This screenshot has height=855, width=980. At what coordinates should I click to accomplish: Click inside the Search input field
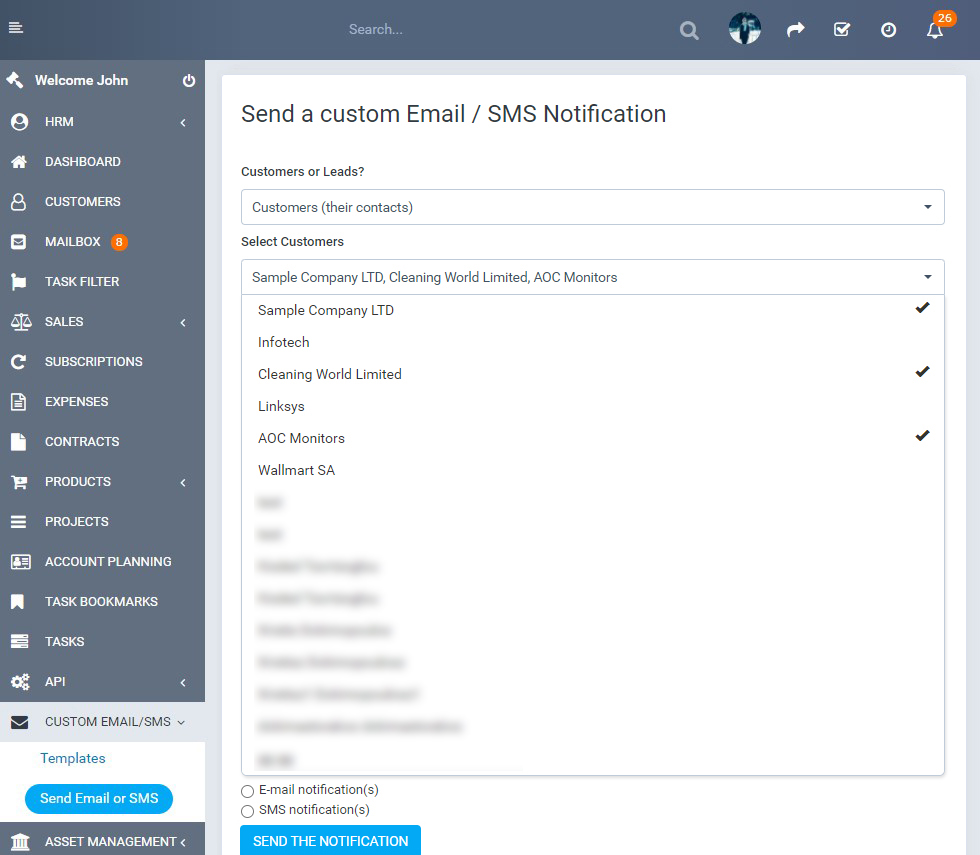click(x=450, y=29)
